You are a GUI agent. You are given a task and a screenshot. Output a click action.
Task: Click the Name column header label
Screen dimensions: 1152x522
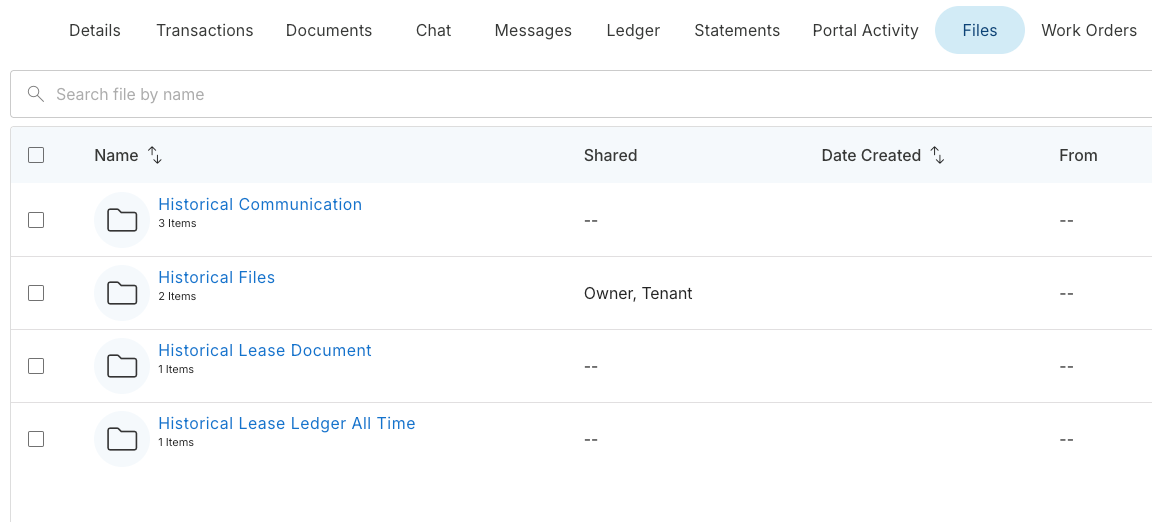(116, 155)
